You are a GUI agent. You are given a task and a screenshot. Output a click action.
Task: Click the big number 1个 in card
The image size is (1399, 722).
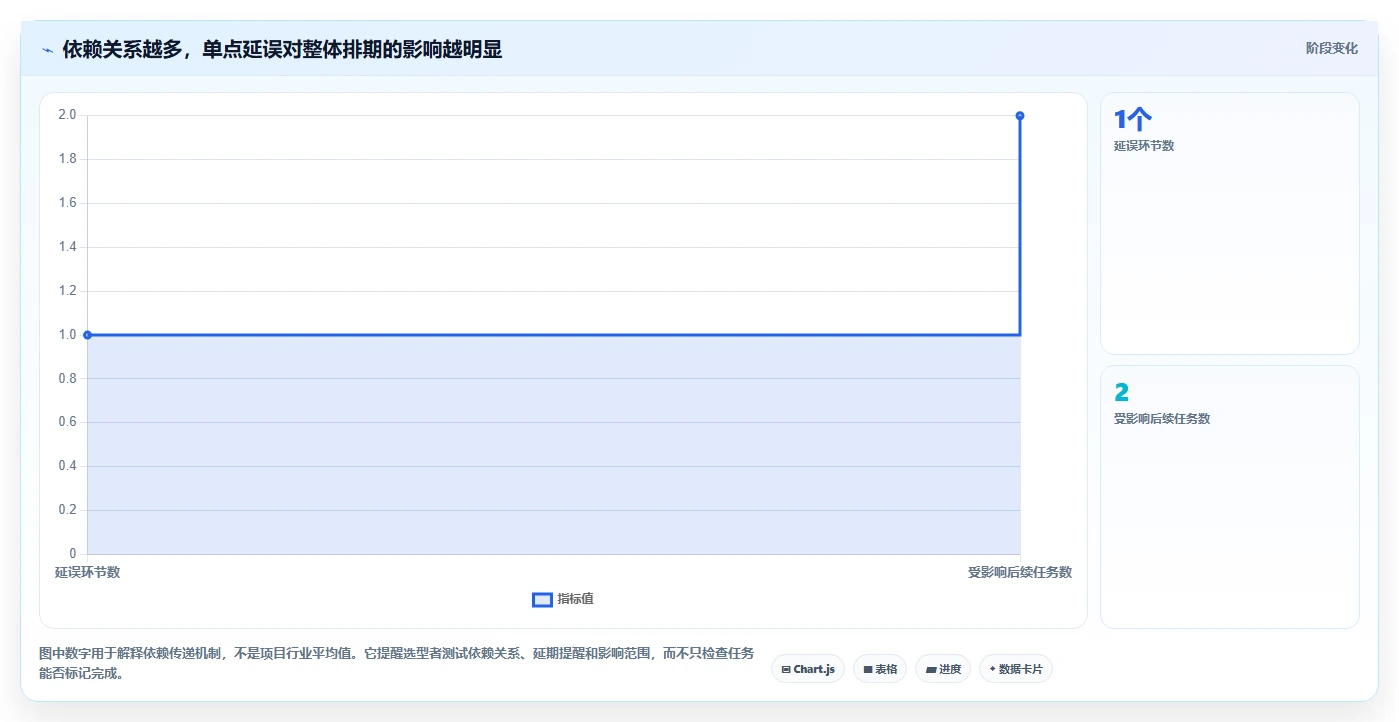pyautogui.click(x=1133, y=120)
